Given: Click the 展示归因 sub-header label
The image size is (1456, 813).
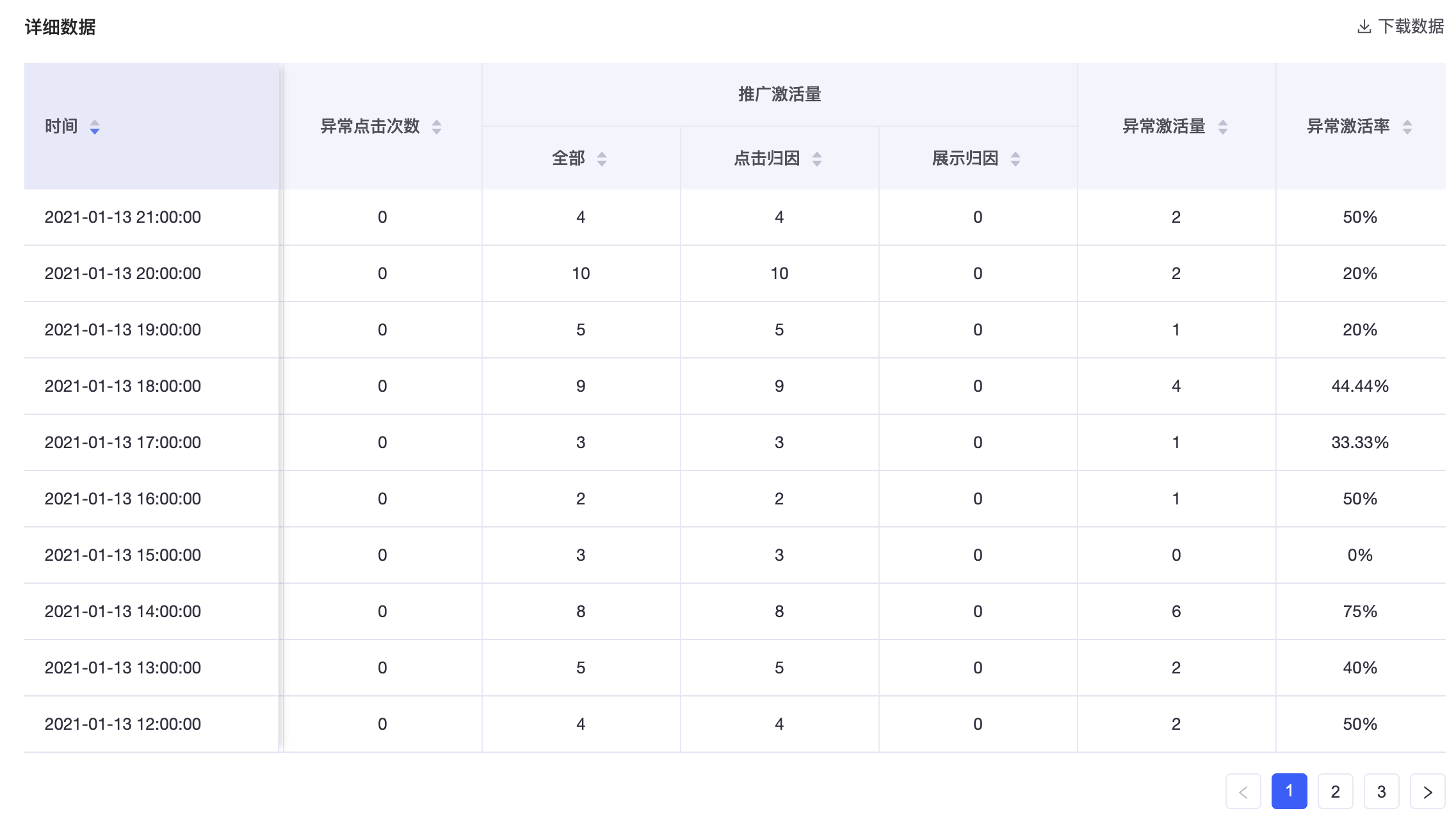Looking at the screenshot, I should 966,158.
